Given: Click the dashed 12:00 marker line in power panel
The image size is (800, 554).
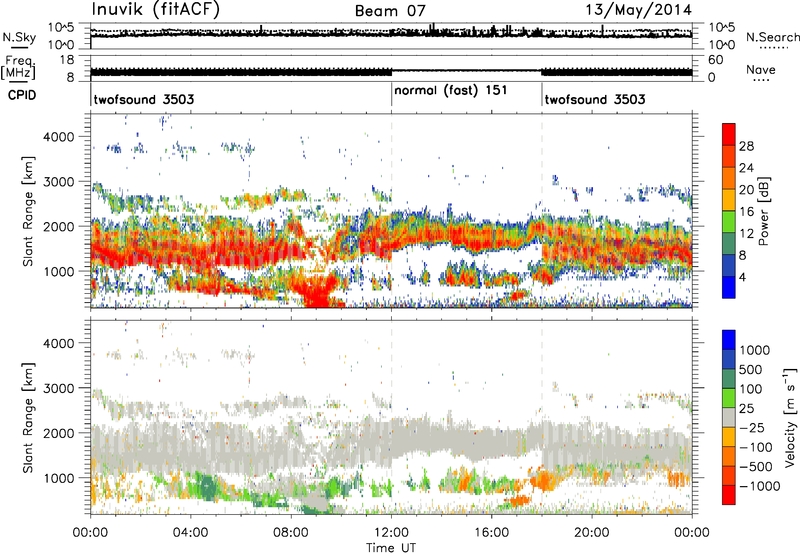Looking at the screenshot, I should click(x=391, y=210).
